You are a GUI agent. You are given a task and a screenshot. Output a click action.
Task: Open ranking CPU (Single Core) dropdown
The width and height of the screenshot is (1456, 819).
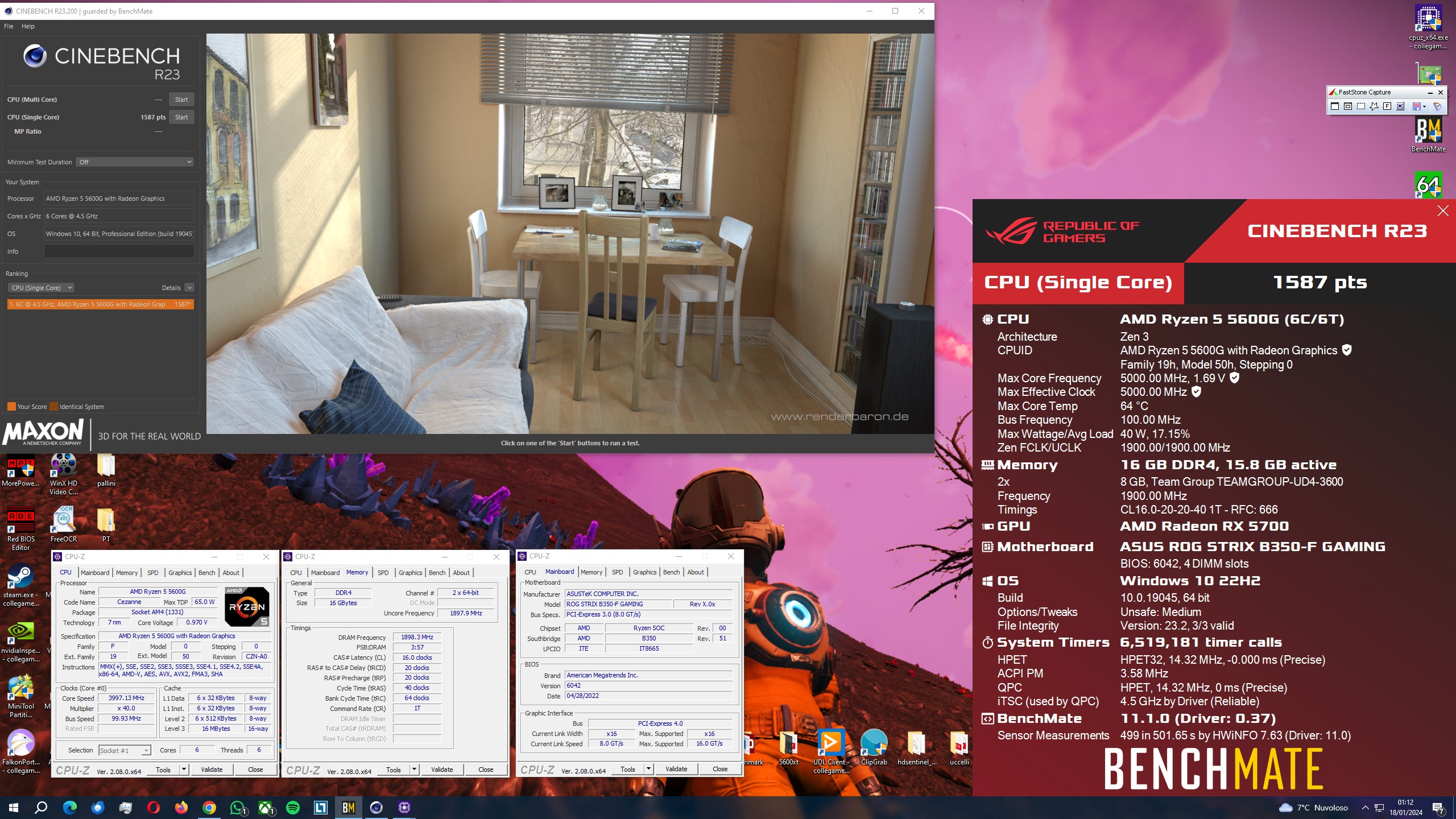pos(42,288)
